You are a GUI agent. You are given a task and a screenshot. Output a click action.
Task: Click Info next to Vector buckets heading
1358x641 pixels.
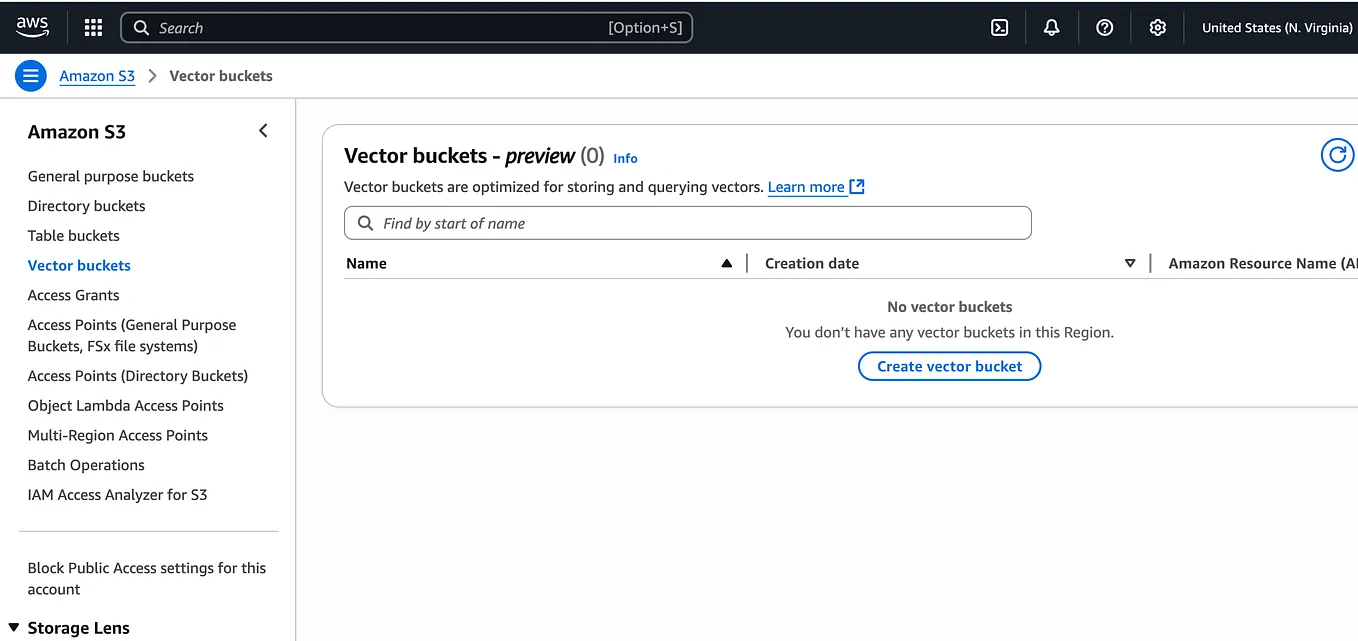[625, 158]
